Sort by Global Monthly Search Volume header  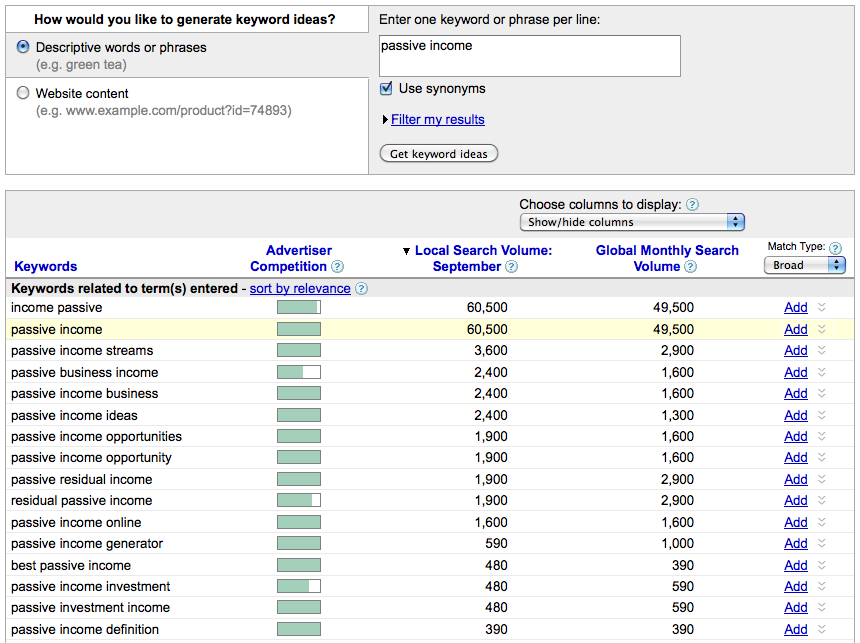pos(667,258)
